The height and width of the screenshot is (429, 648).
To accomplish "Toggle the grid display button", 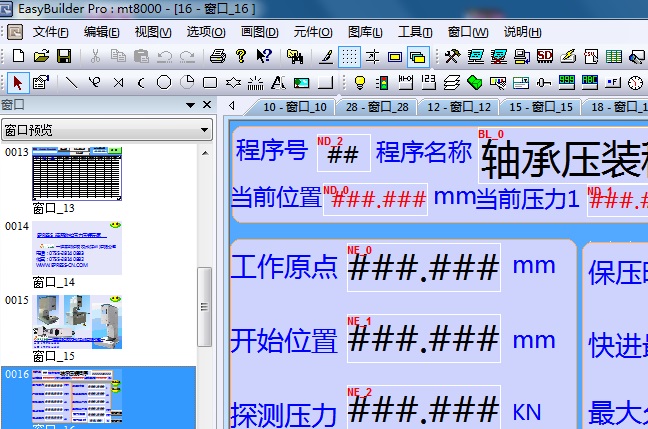I will click(x=350, y=56).
